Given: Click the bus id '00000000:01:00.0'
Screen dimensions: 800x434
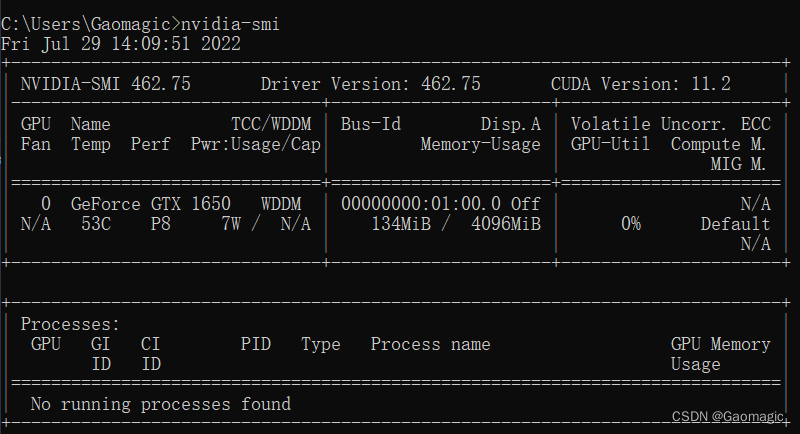Looking at the screenshot, I should tap(421, 204).
